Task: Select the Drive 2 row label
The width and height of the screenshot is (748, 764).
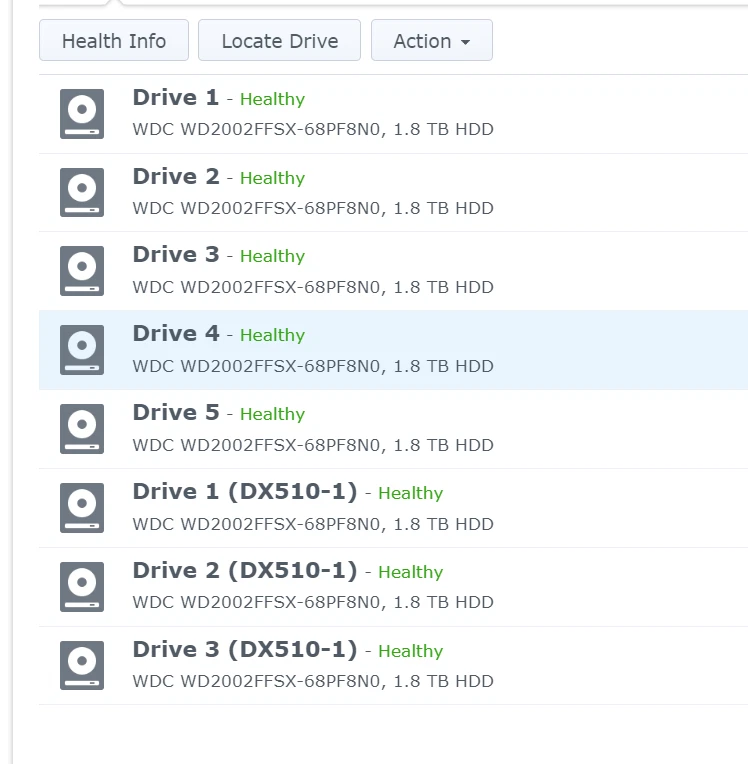Action: pos(175,177)
